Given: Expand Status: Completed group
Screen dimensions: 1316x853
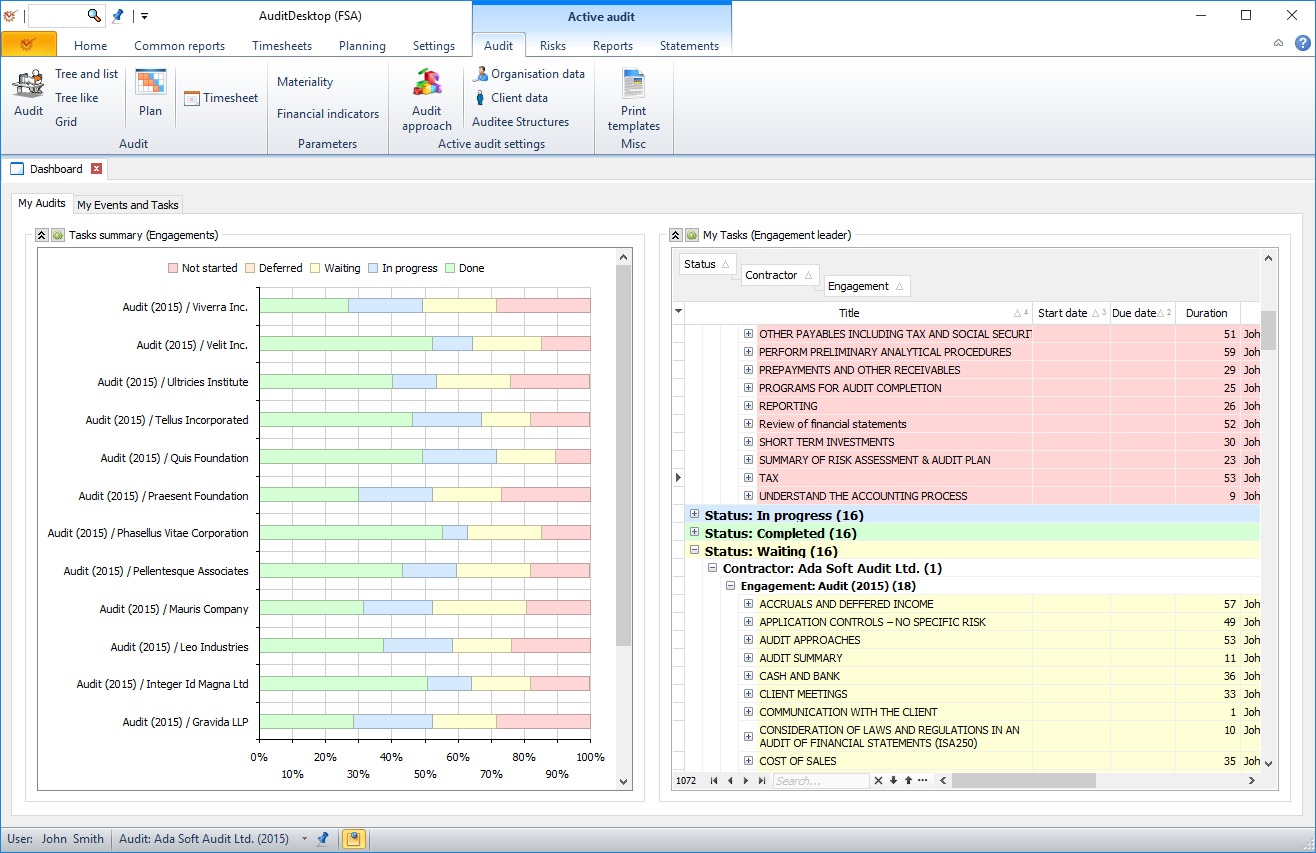Looking at the screenshot, I should pos(694,532).
